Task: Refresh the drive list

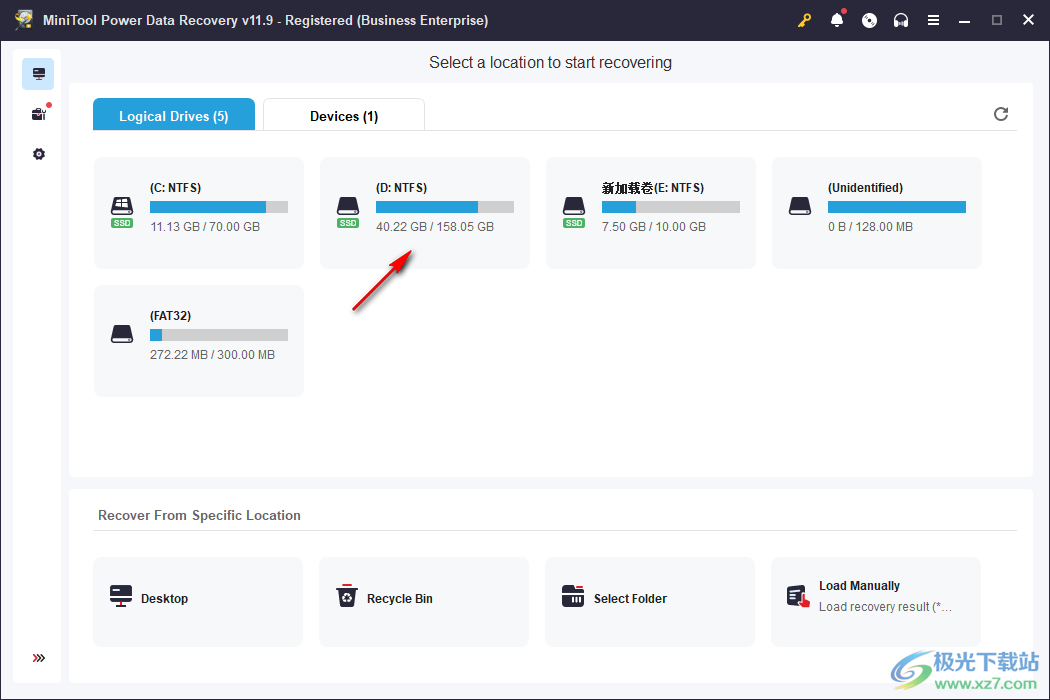Action: coord(1000,114)
